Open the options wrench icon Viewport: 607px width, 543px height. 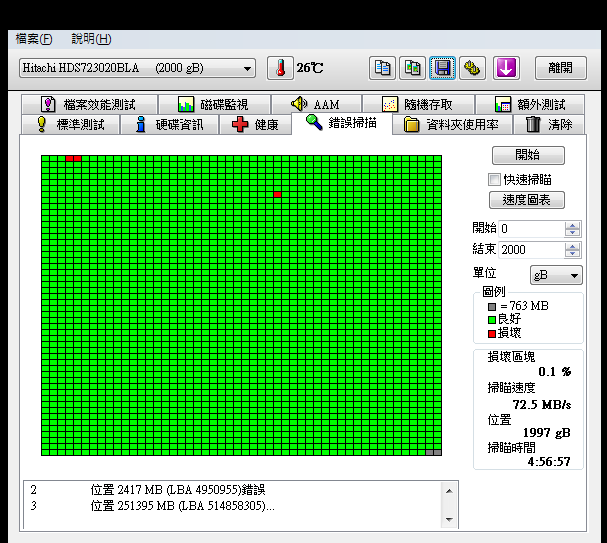click(x=472, y=68)
